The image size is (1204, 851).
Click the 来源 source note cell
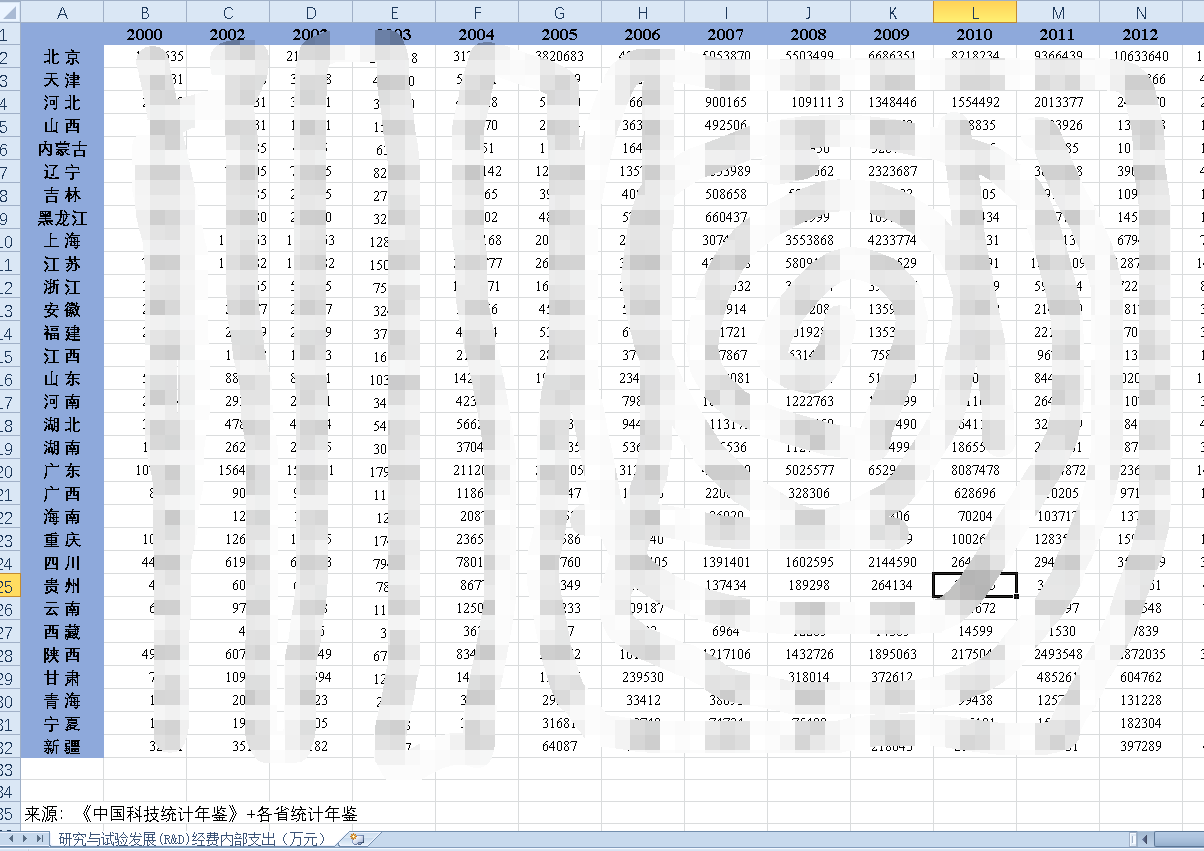click(191, 815)
